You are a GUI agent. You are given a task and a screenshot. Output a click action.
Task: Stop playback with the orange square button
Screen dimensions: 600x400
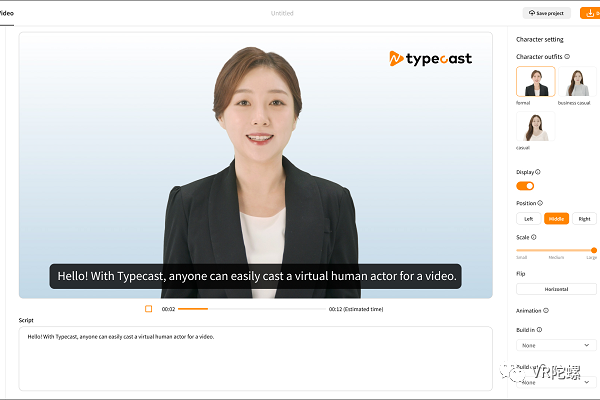point(148,309)
